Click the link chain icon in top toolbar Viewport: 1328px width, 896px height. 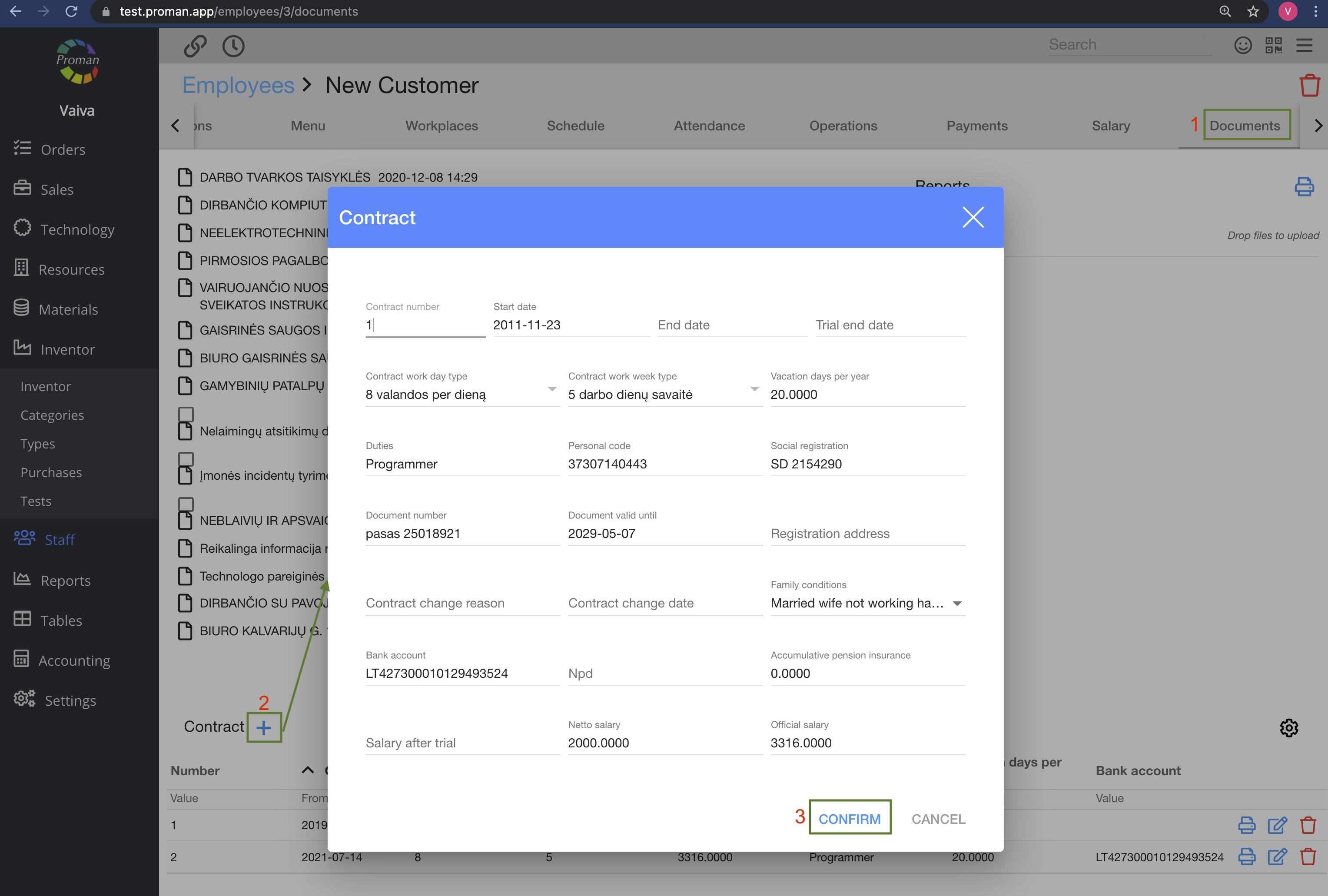195,46
